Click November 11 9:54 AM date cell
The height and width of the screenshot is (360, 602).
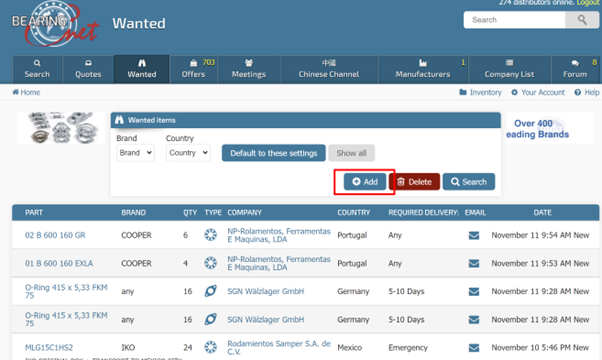[540, 235]
